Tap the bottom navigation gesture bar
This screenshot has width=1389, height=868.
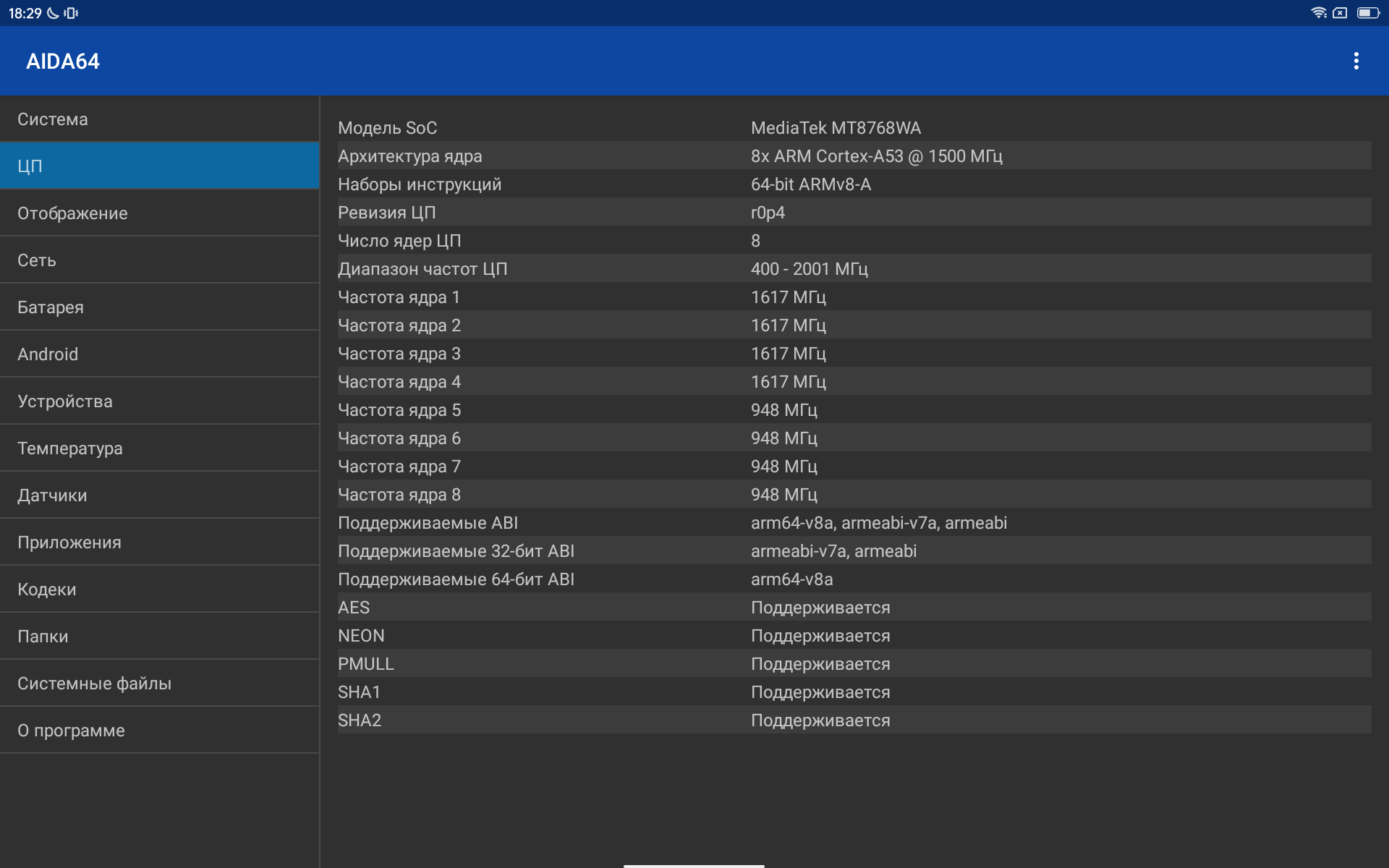pyautogui.click(x=694, y=865)
